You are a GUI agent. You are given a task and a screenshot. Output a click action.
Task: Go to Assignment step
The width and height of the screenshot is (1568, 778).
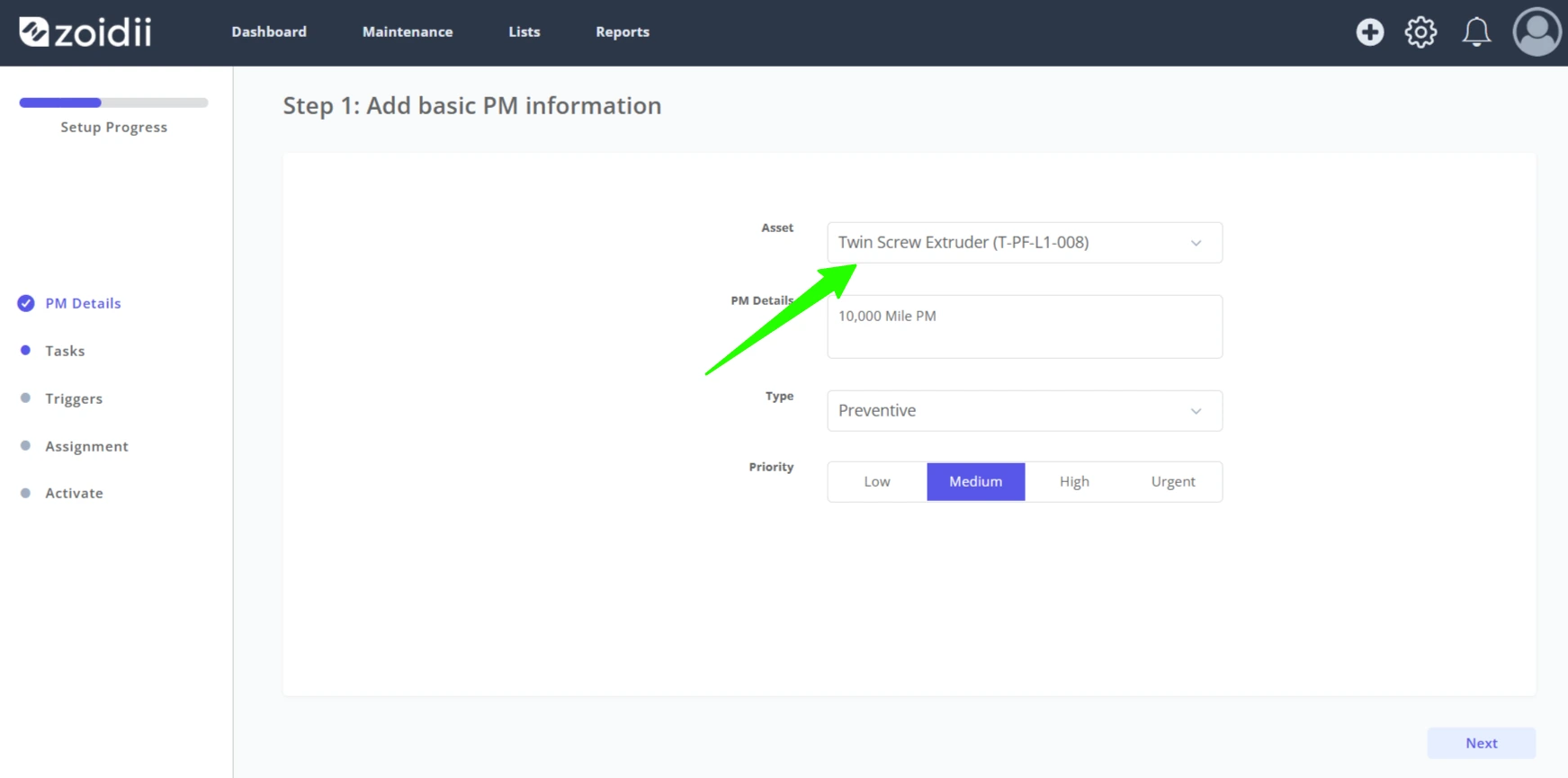click(86, 446)
